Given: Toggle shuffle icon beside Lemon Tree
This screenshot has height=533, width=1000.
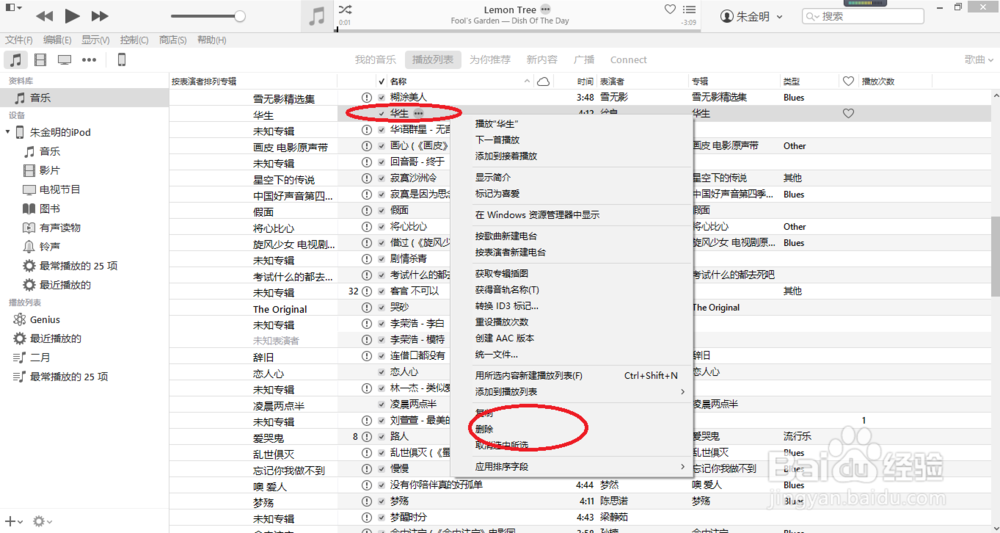Looking at the screenshot, I should click(x=344, y=10).
